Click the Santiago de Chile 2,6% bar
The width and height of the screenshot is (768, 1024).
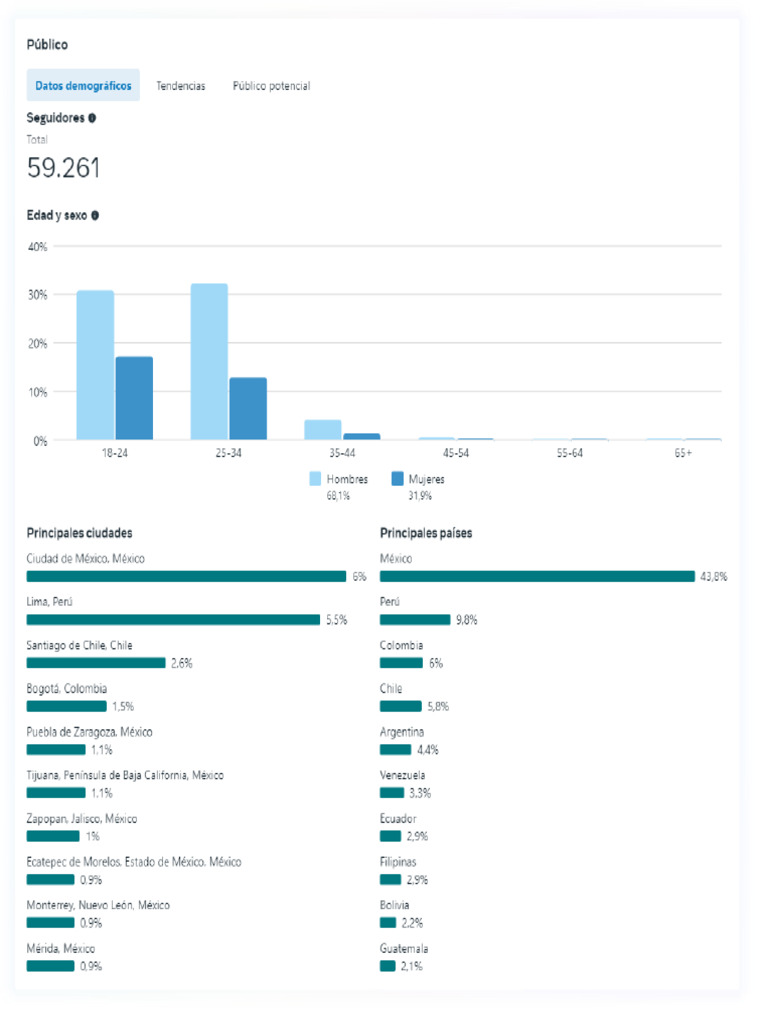[x=96, y=663]
